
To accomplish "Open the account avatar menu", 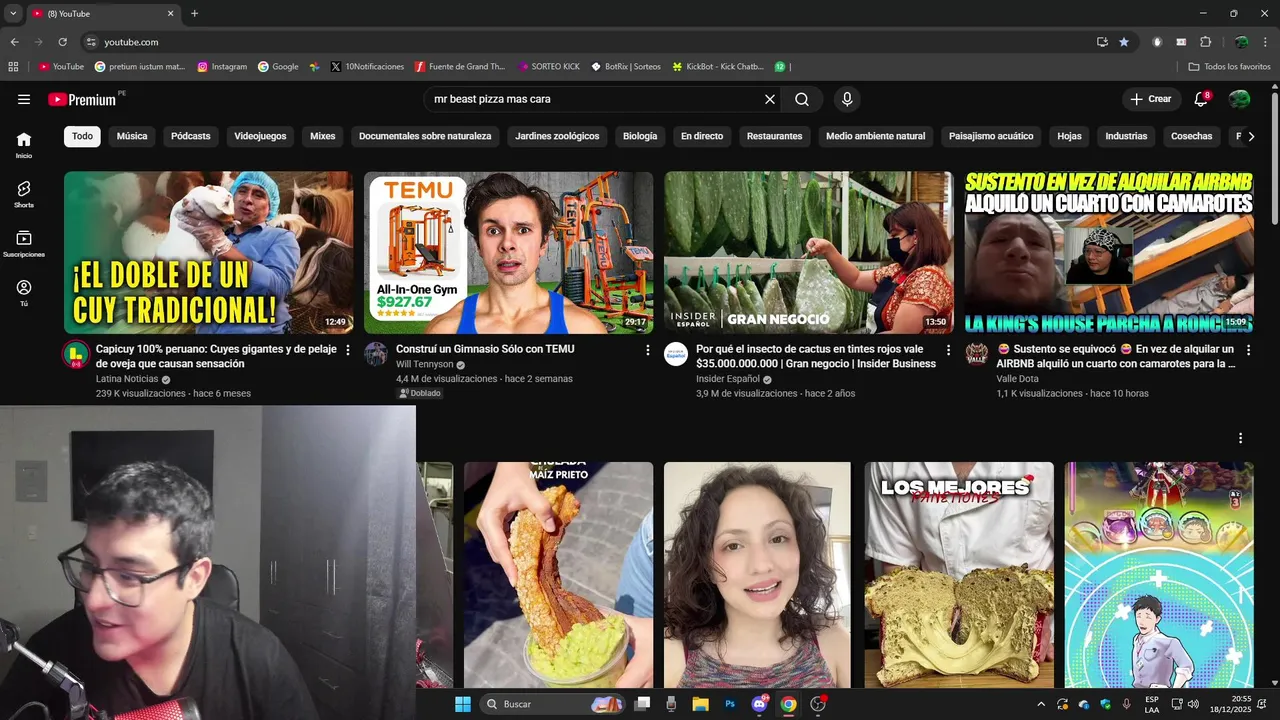I will point(1239,99).
